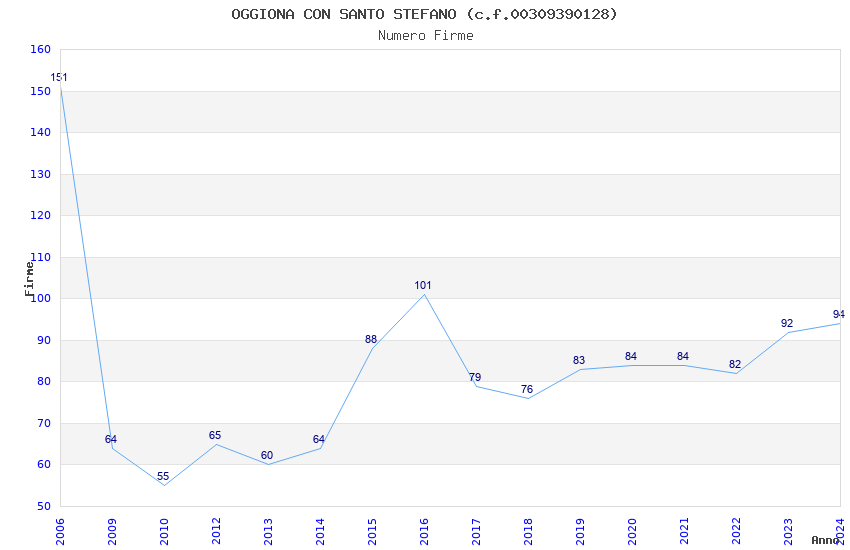Screen dimensions: 850x550
Task: Click the 2024 year axis label
Action: coord(840,532)
